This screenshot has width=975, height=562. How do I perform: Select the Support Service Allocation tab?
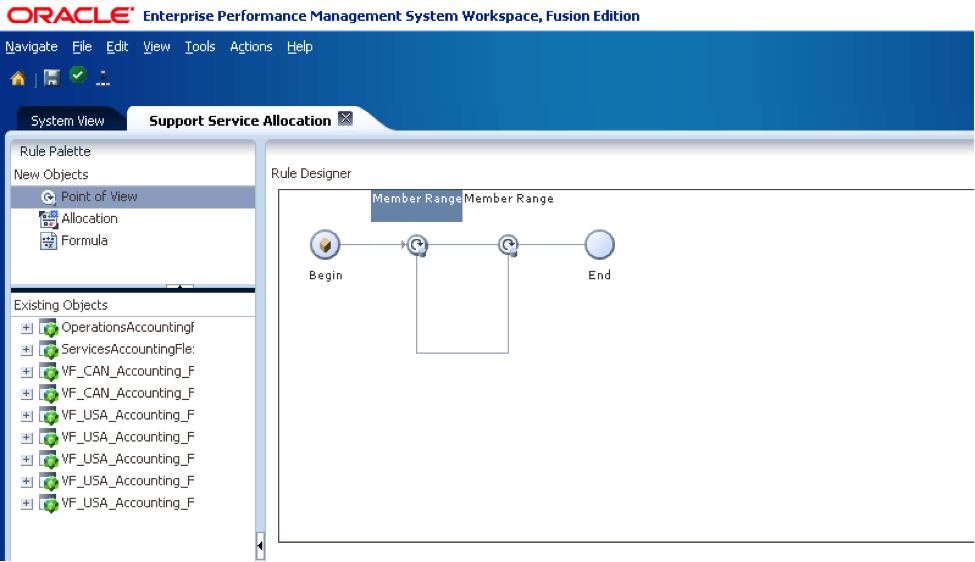point(240,121)
